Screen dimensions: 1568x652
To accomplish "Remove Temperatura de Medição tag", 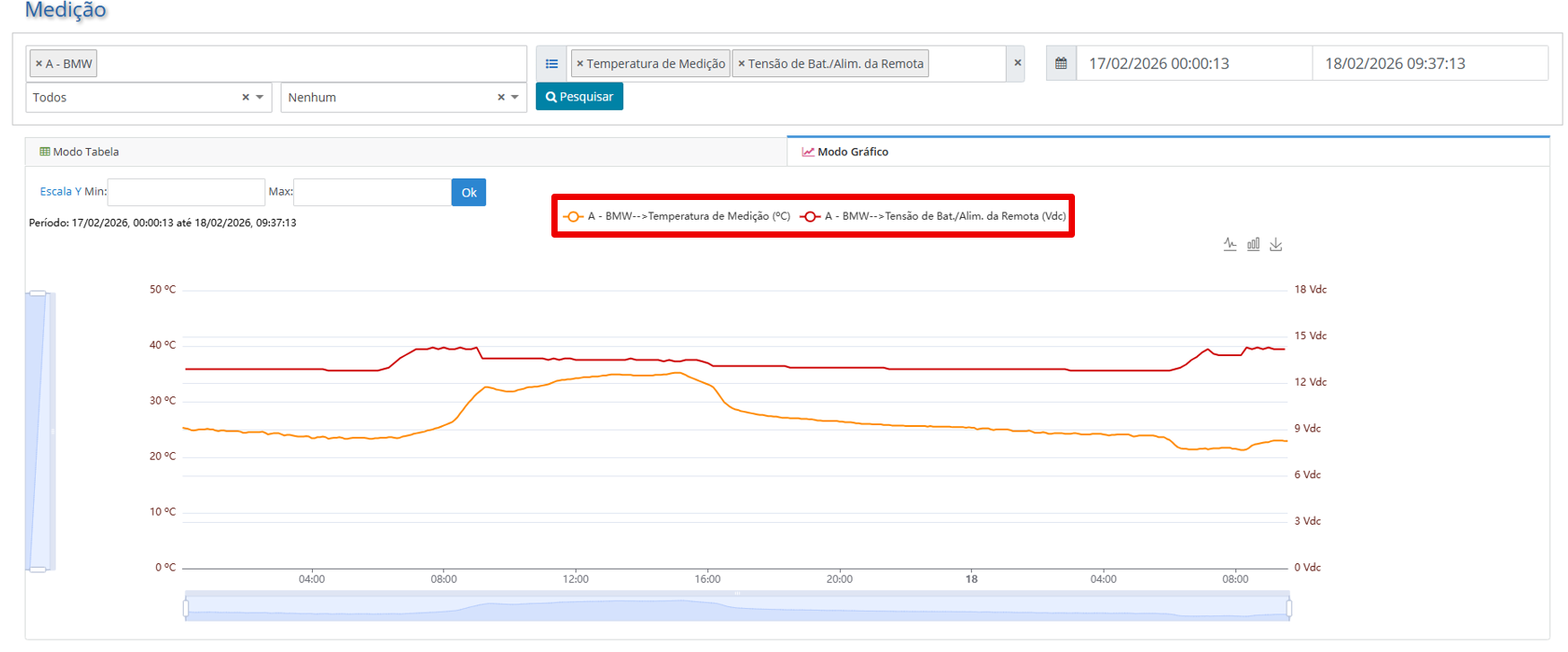I will tap(580, 64).
